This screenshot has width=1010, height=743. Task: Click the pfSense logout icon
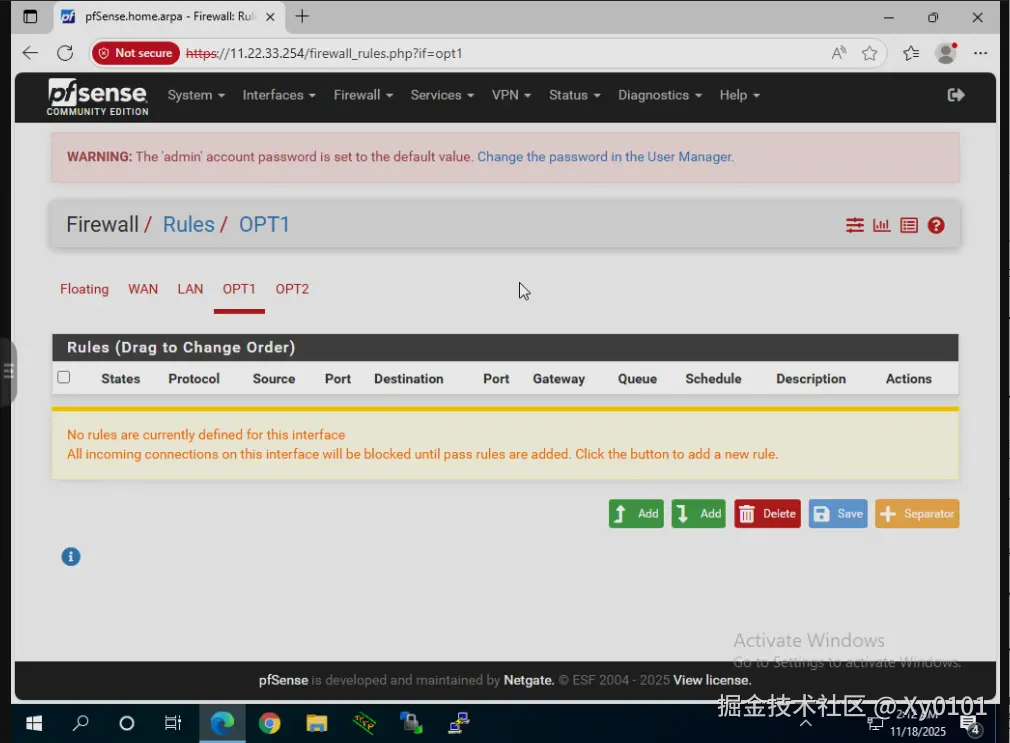956,95
